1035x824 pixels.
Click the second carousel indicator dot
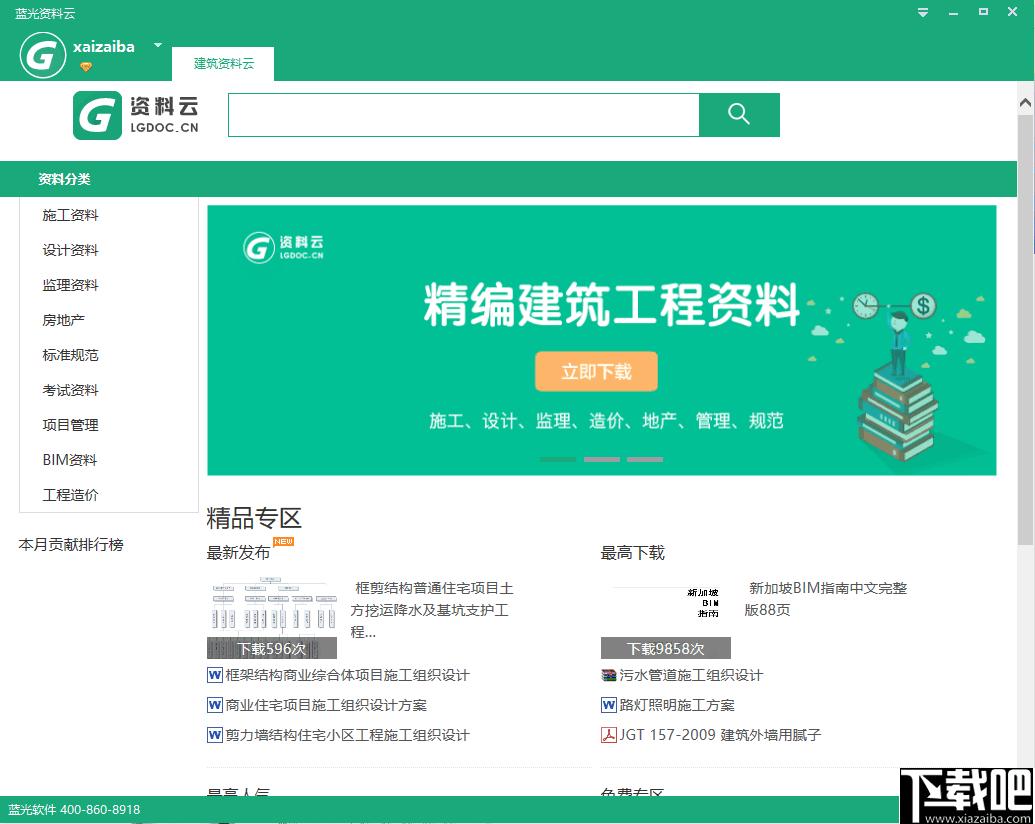coord(601,459)
